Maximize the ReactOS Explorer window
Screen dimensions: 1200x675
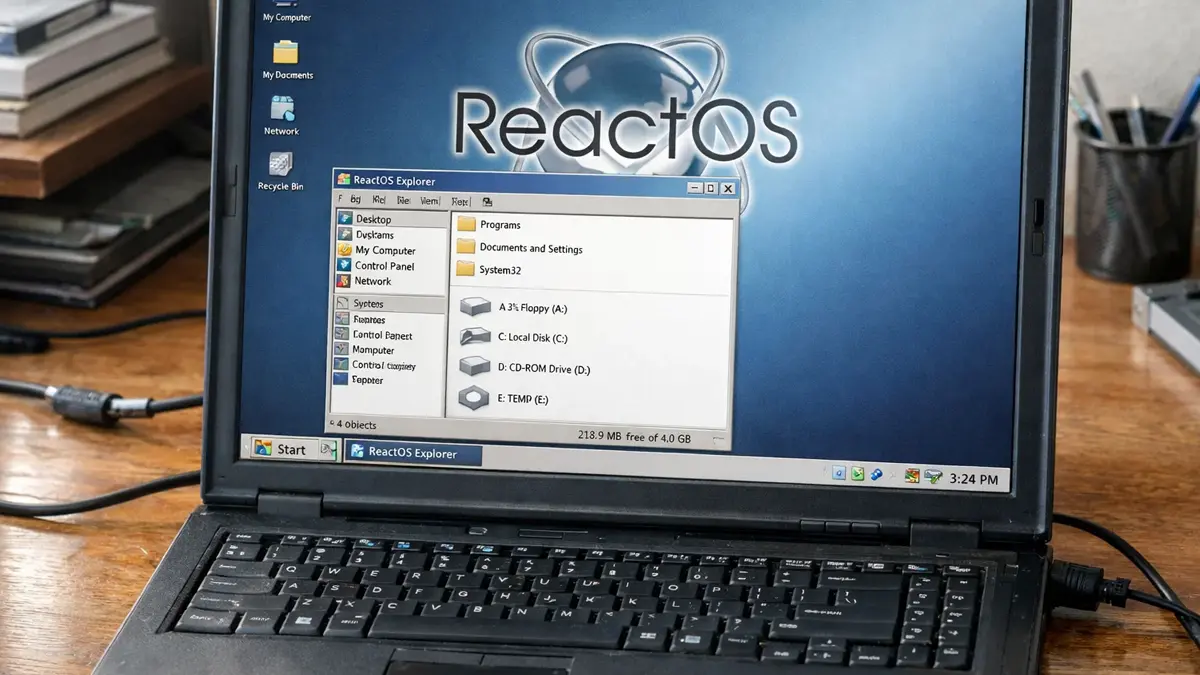click(710, 188)
